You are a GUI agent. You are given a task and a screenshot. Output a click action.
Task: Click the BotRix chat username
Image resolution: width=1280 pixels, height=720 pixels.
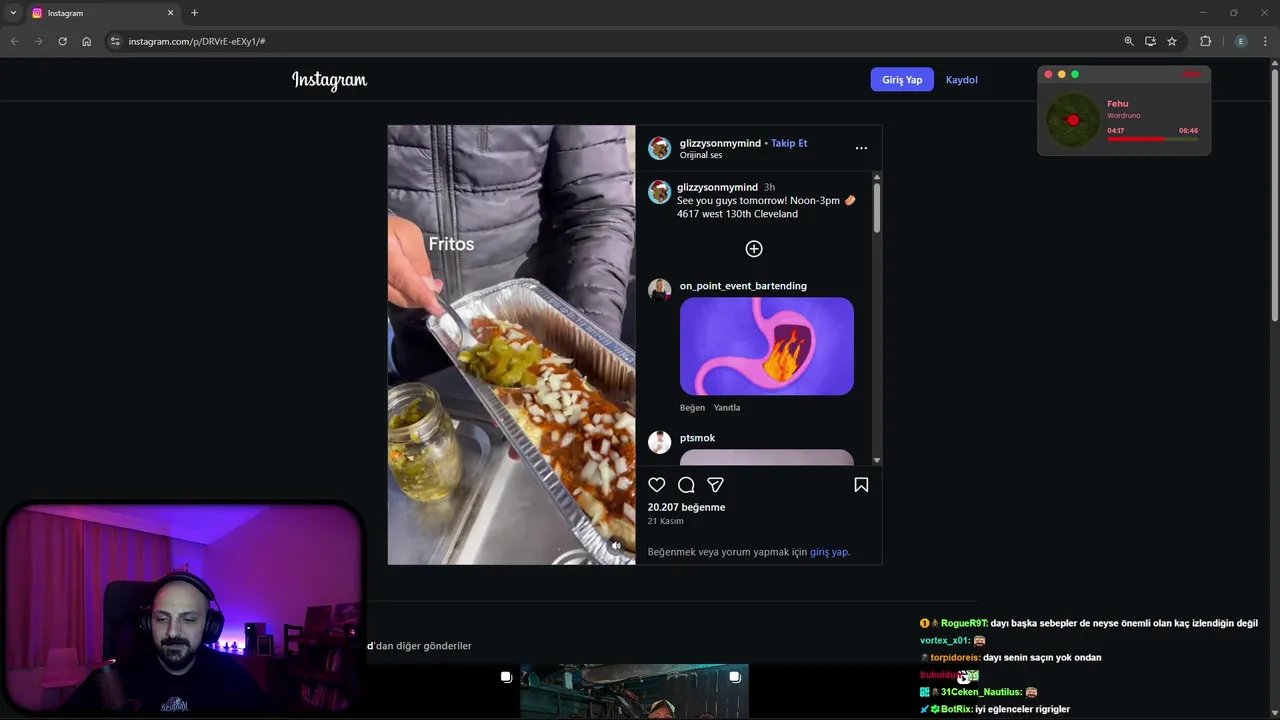coord(957,709)
